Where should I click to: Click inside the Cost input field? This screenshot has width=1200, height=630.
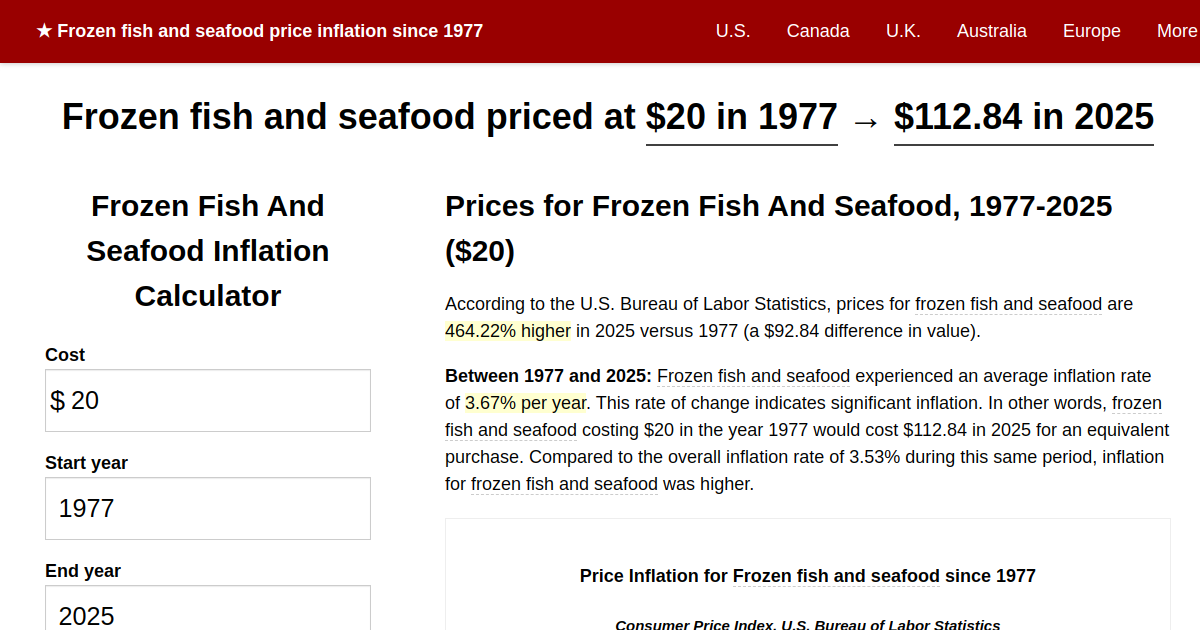[x=207, y=400]
